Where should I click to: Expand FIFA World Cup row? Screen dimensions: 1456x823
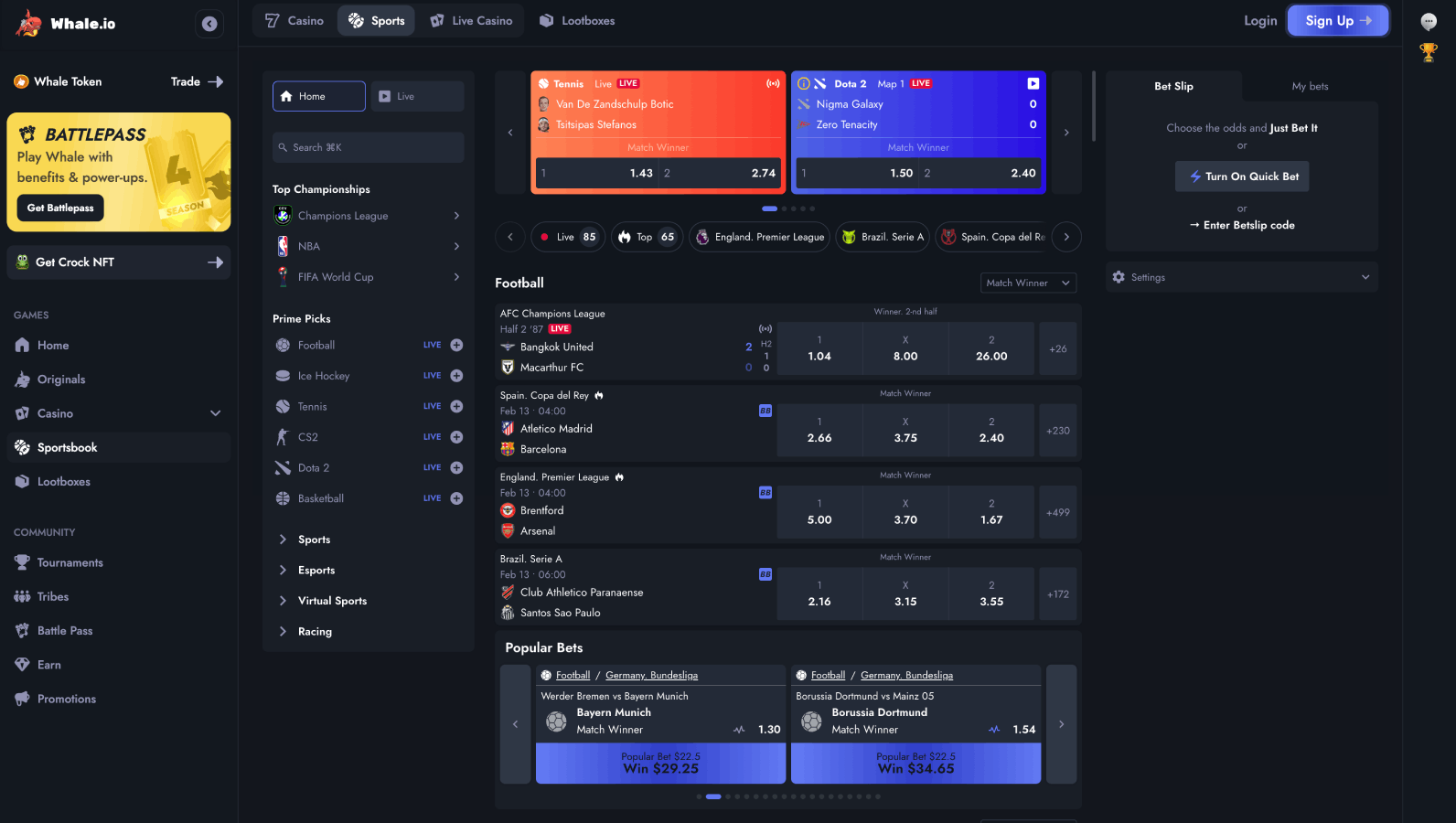[369, 277]
